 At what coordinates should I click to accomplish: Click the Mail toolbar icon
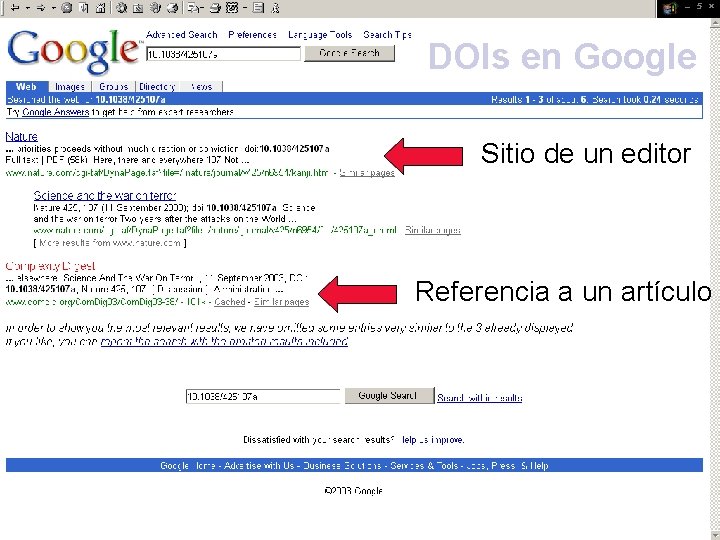coord(194,7)
